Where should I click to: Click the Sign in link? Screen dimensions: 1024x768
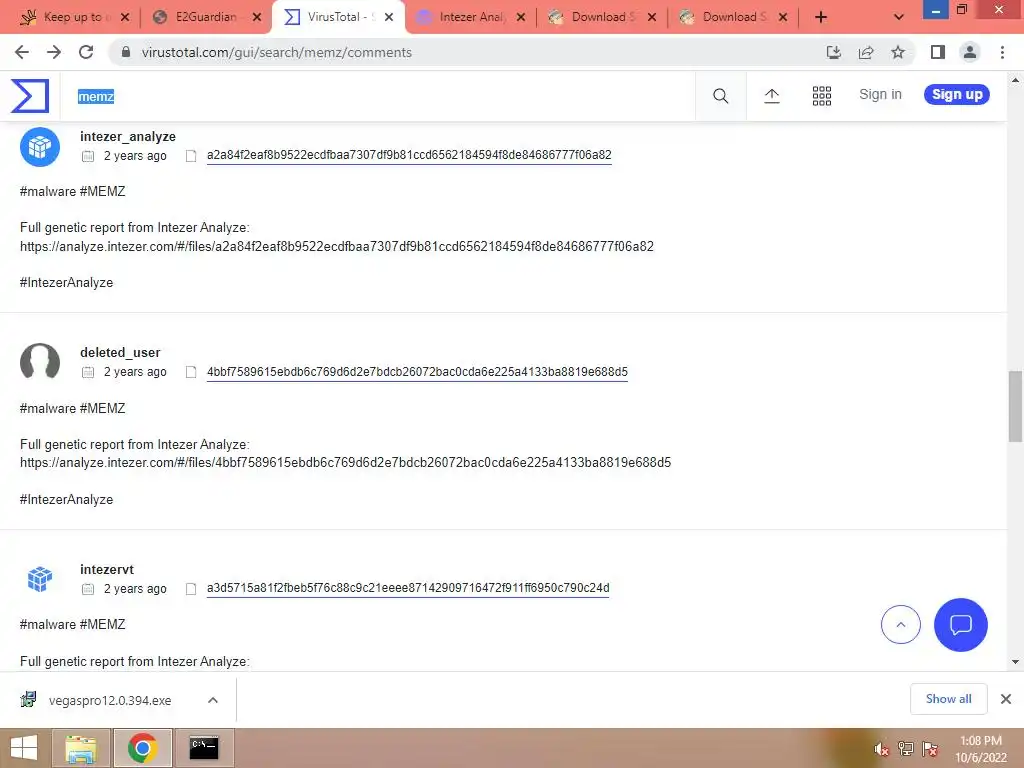point(880,94)
